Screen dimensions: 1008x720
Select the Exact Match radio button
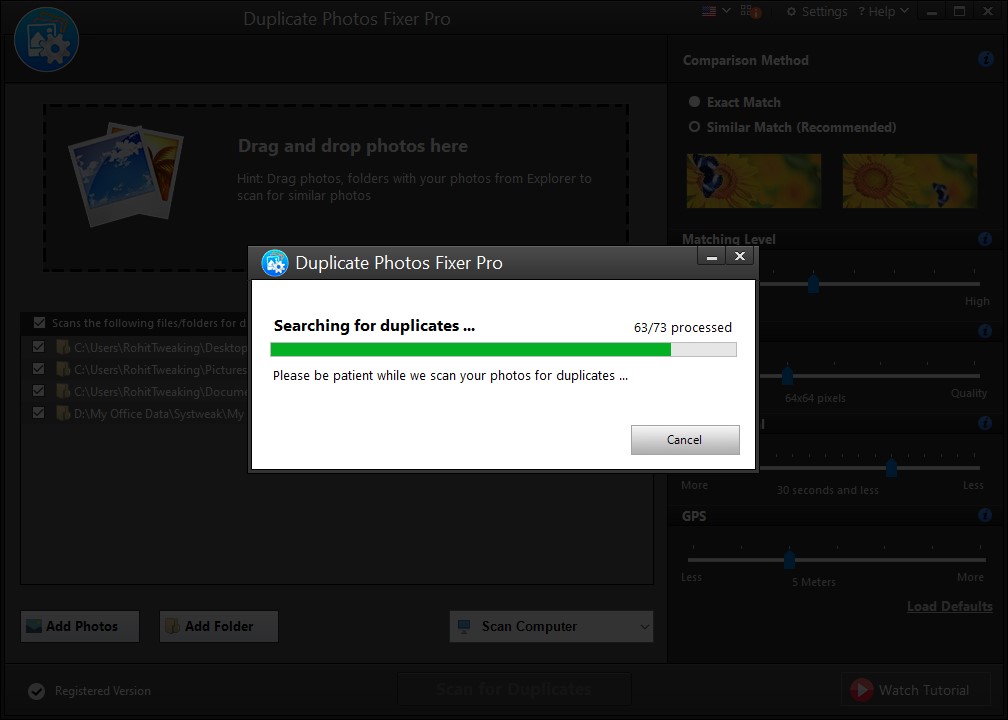point(695,102)
